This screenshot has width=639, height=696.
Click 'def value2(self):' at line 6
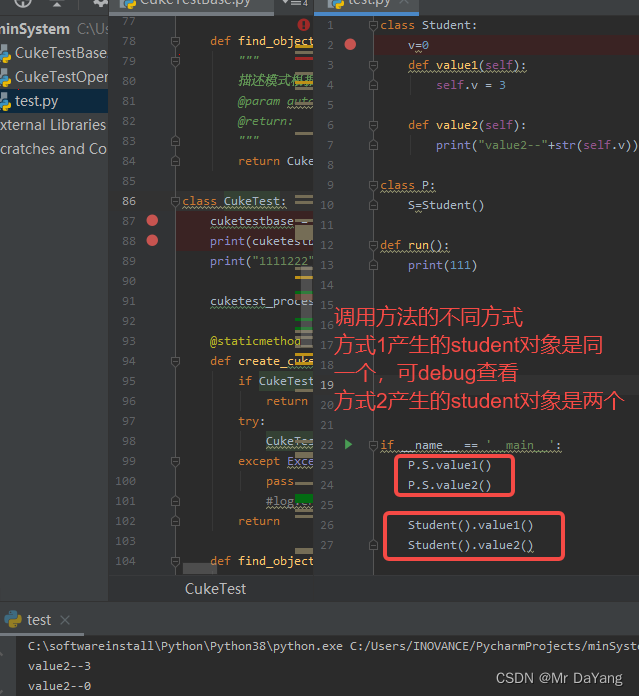pos(467,125)
